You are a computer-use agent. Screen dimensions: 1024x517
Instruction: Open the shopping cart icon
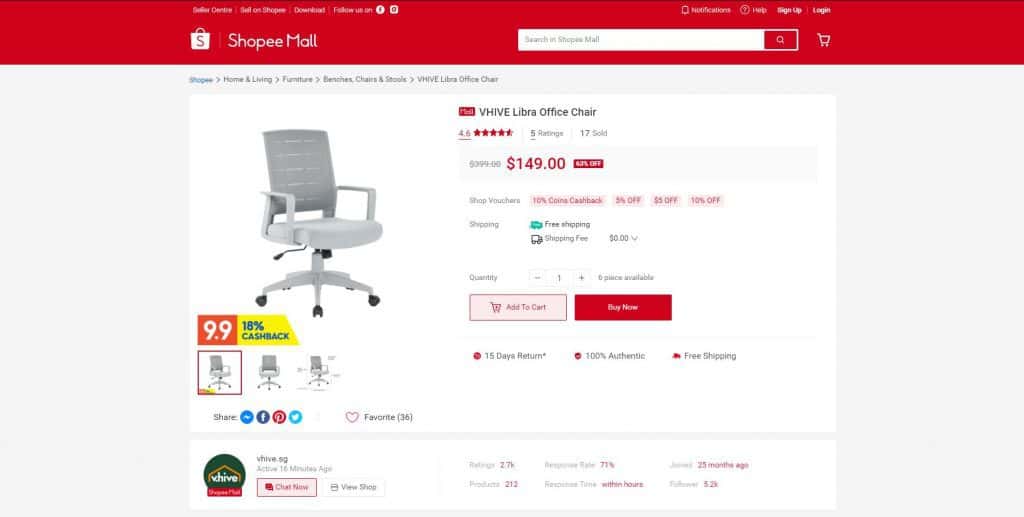(x=824, y=40)
